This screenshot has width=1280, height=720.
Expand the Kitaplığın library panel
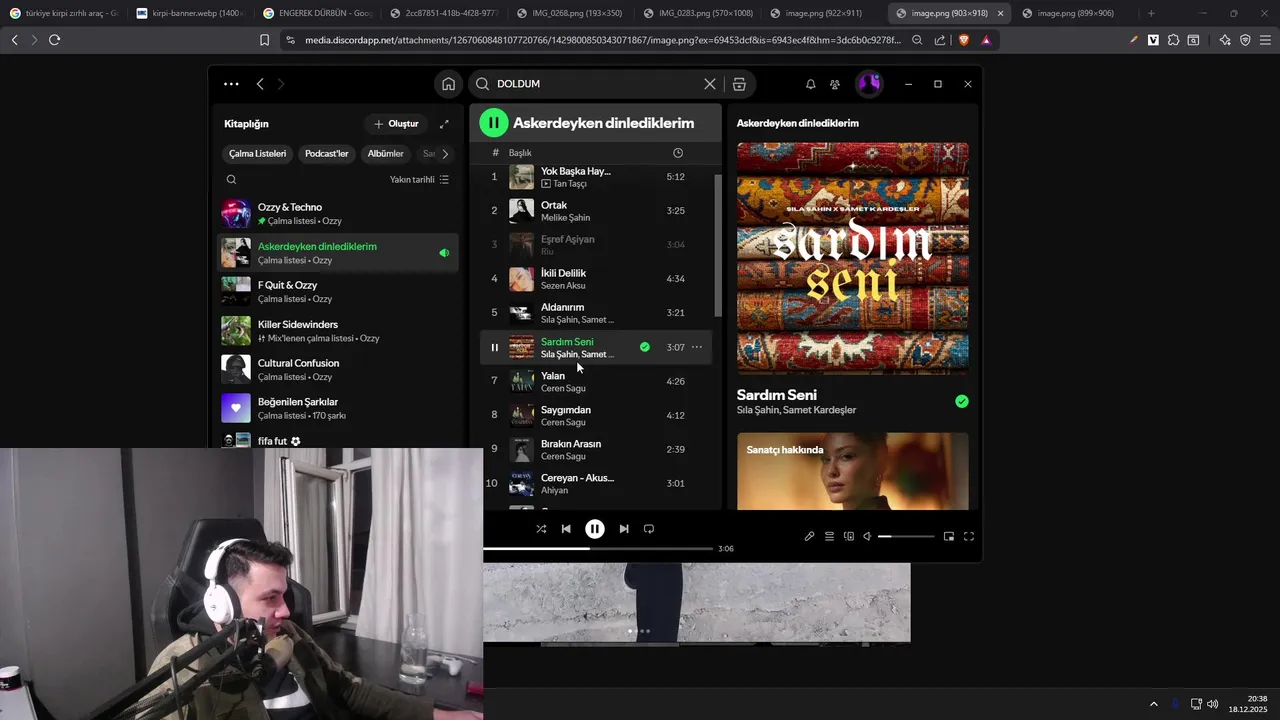(x=444, y=124)
